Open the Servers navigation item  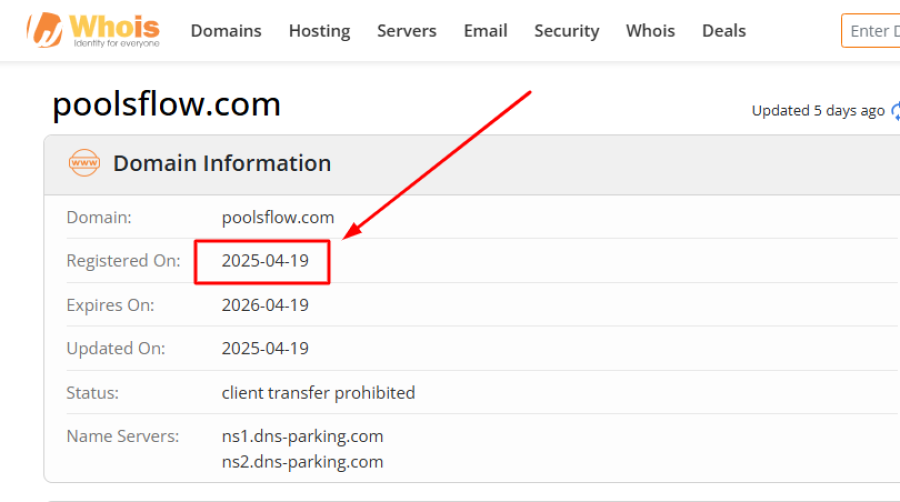(x=406, y=31)
